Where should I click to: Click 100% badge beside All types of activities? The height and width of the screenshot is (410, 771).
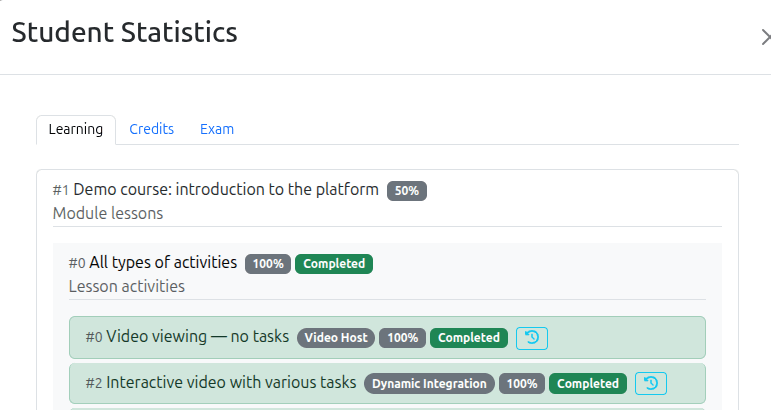point(268,264)
